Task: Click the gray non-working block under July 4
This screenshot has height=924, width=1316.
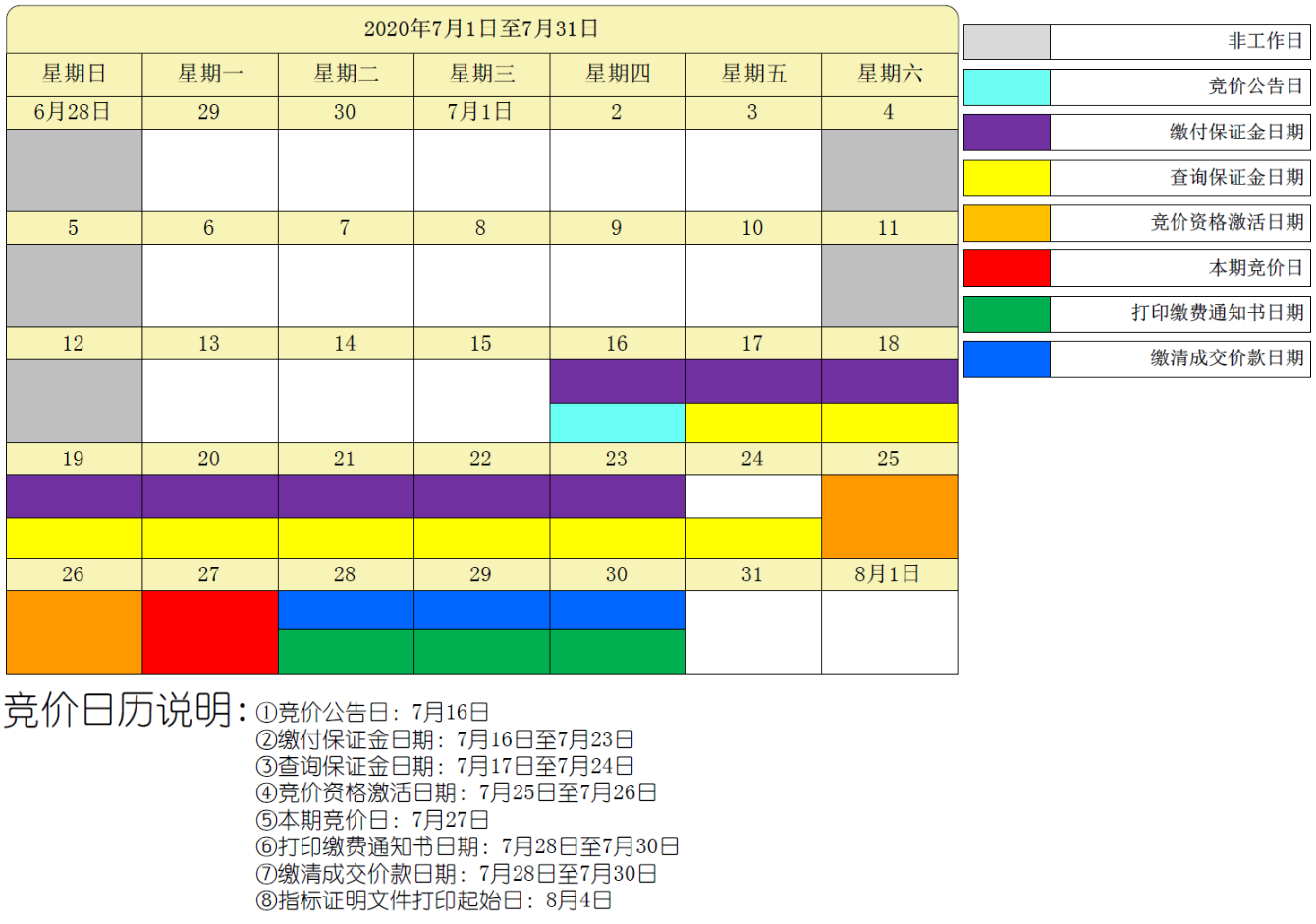Action: click(x=890, y=170)
